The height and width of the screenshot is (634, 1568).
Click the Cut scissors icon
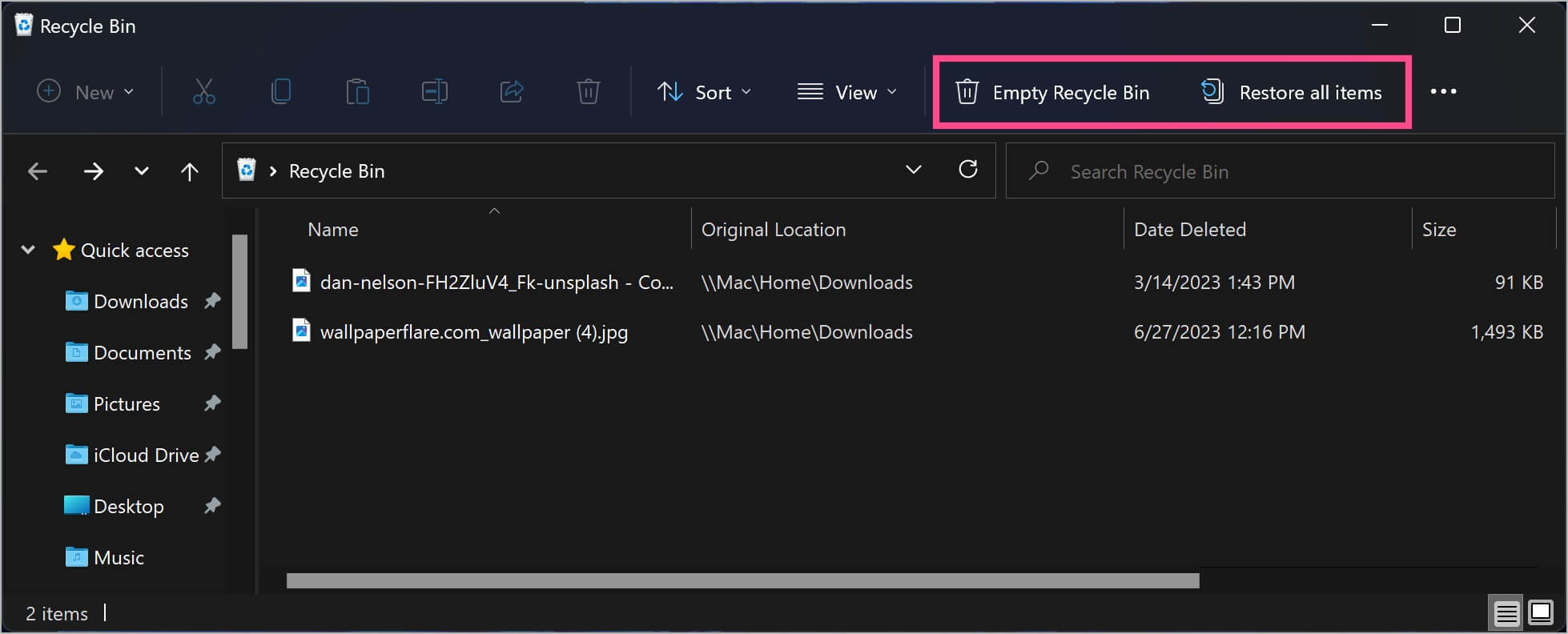pos(204,92)
